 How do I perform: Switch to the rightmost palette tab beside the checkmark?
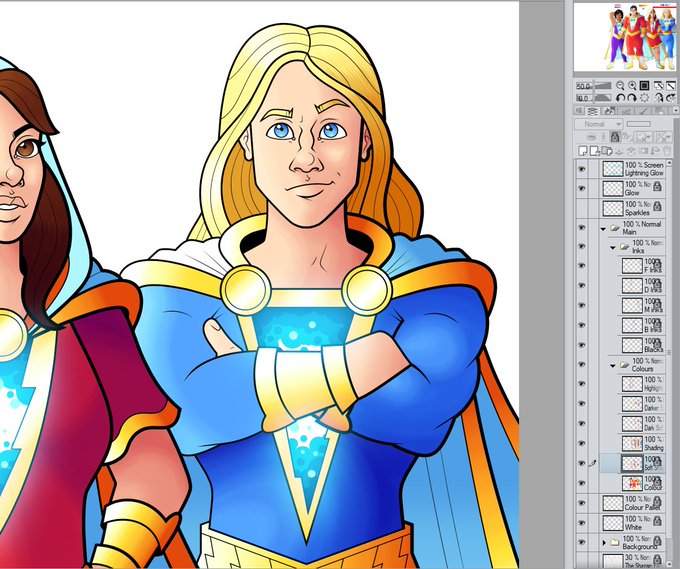[659, 111]
